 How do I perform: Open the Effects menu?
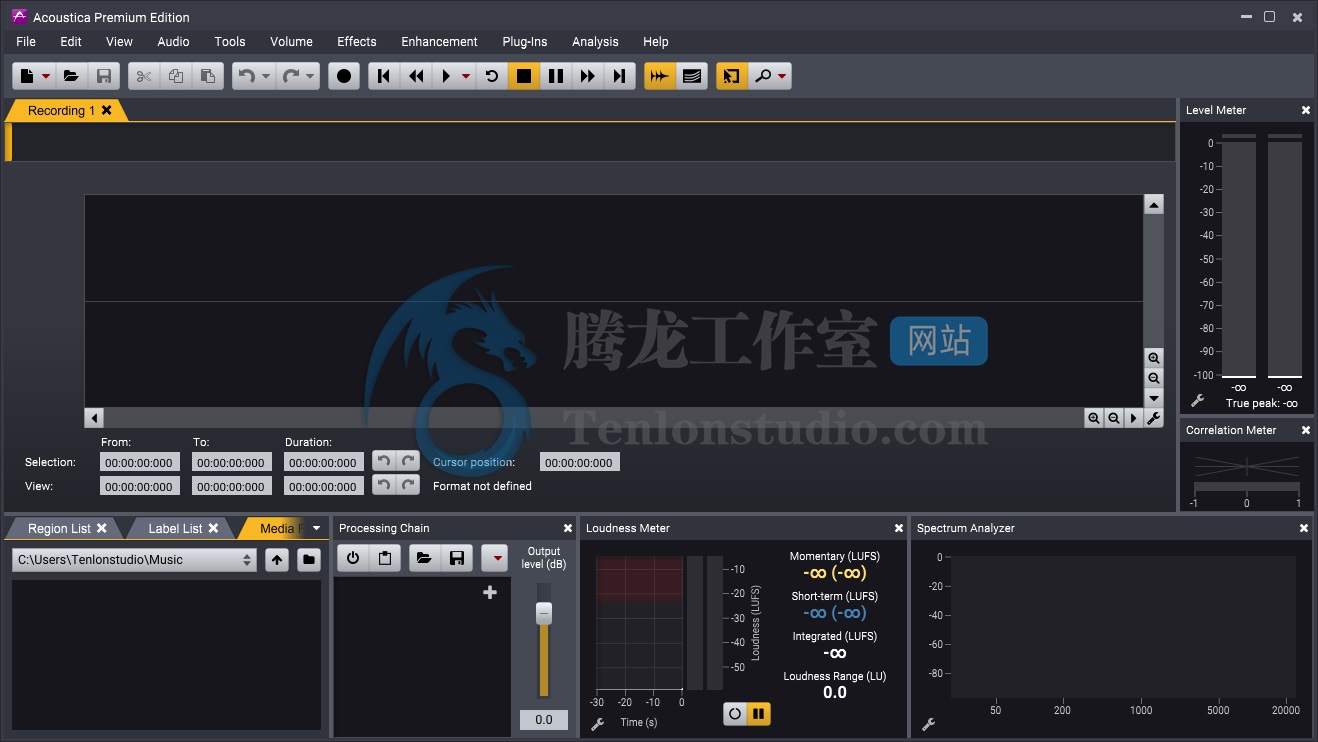357,41
